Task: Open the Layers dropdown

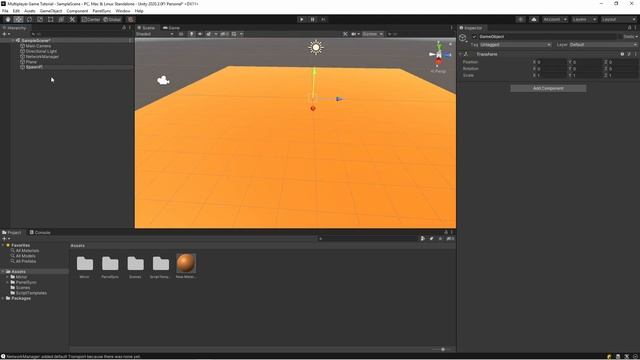Action: click(584, 19)
